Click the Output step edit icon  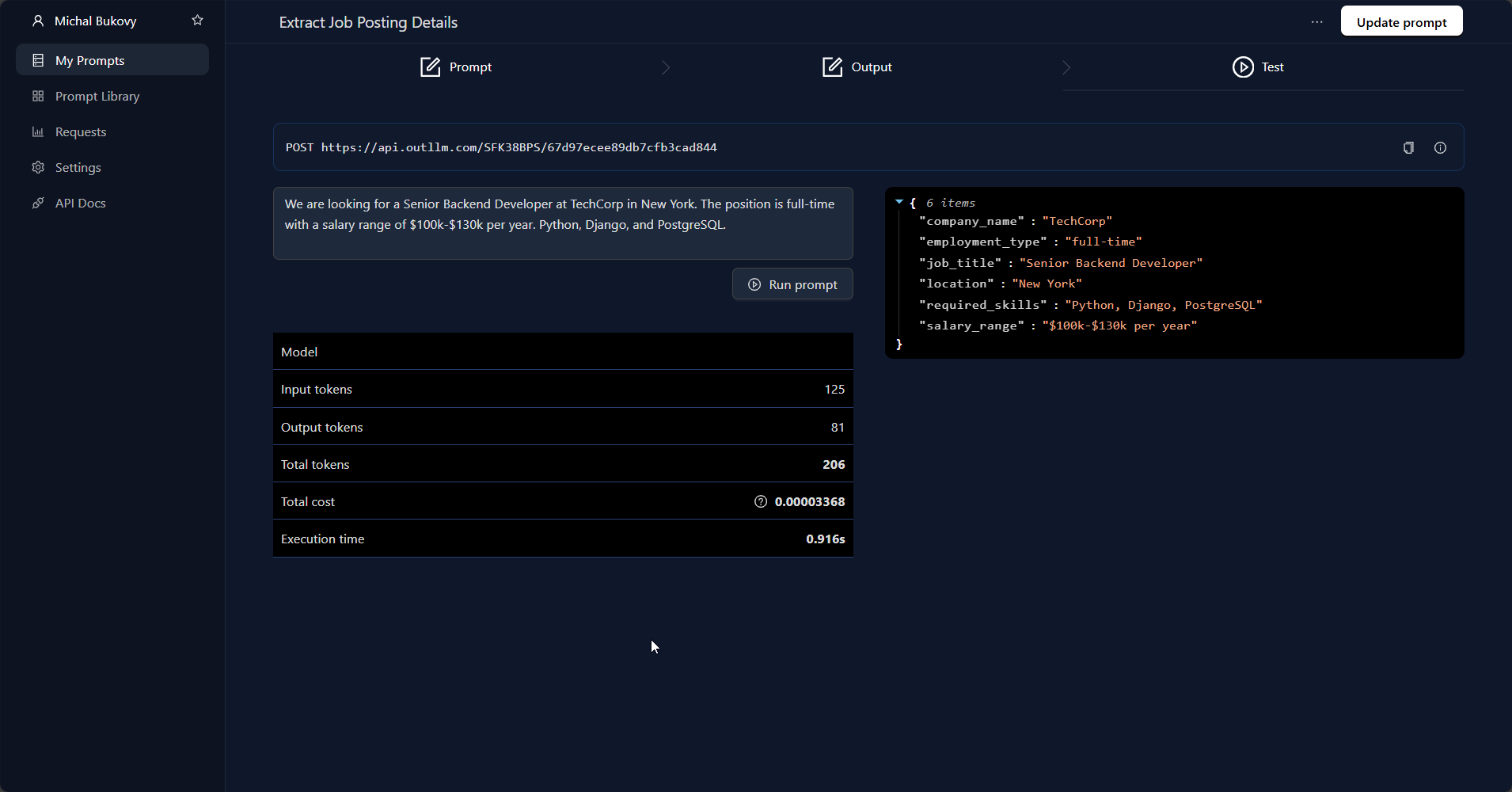[x=832, y=67]
